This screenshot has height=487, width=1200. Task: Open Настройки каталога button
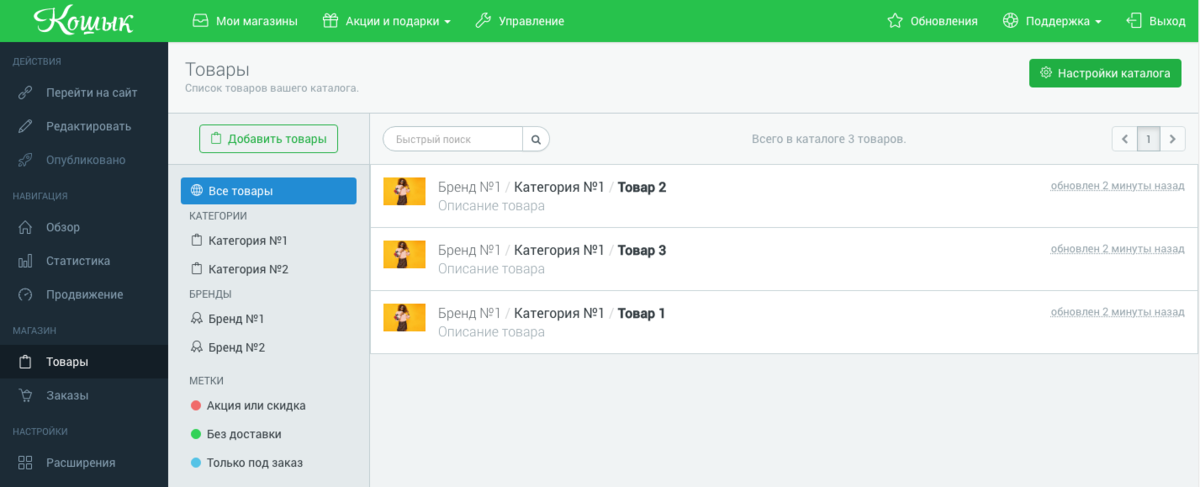click(1105, 73)
